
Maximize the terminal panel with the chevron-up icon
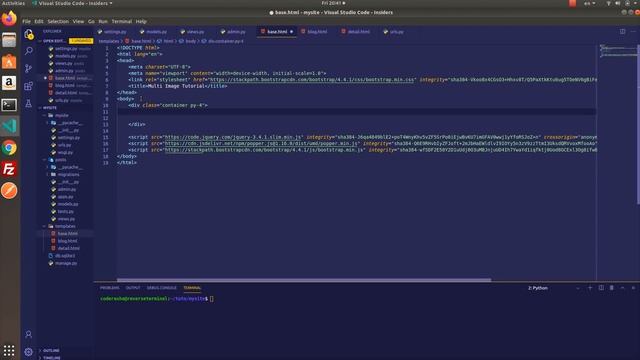coord(622,288)
